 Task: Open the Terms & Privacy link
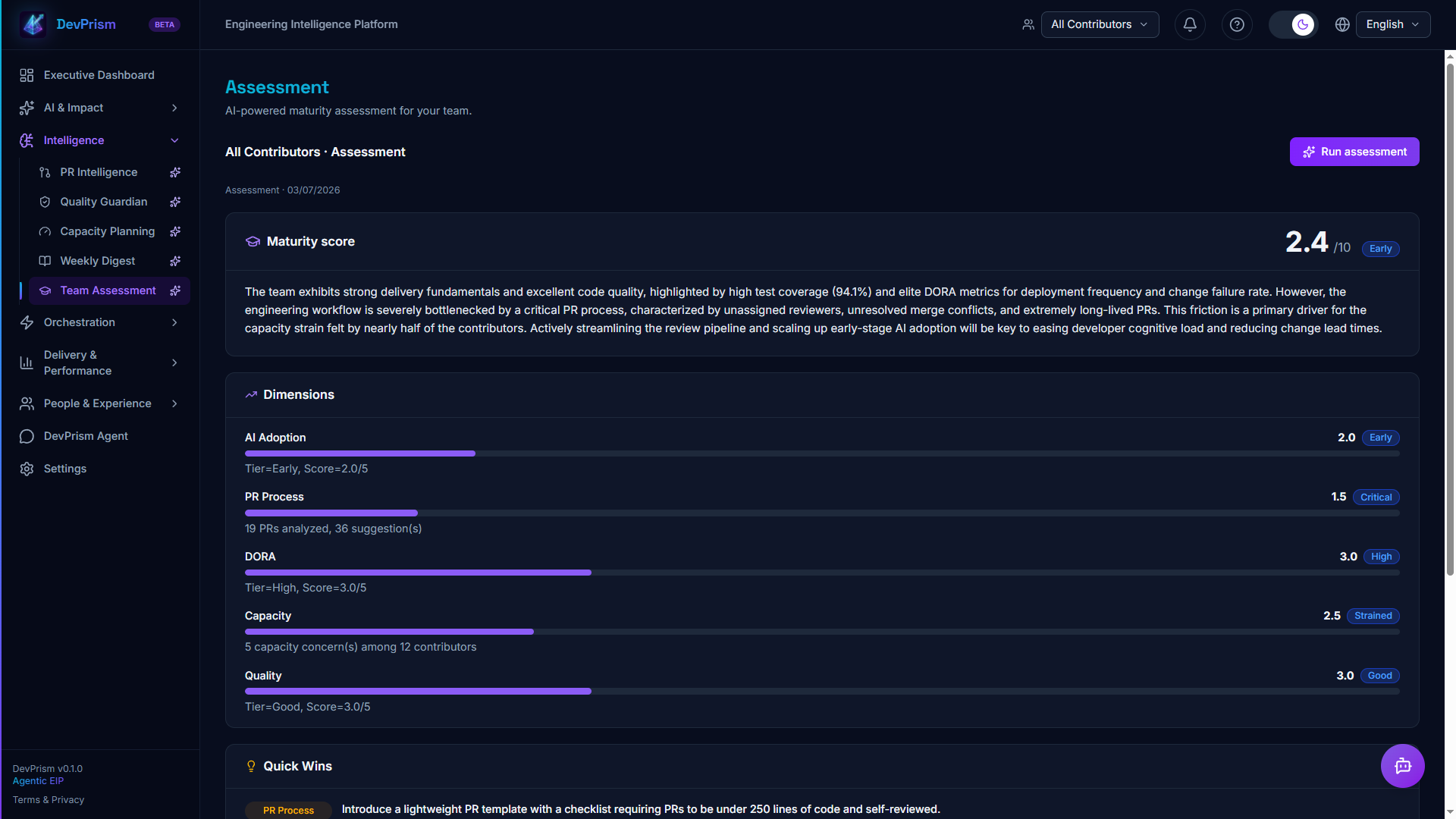click(x=49, y=800)
